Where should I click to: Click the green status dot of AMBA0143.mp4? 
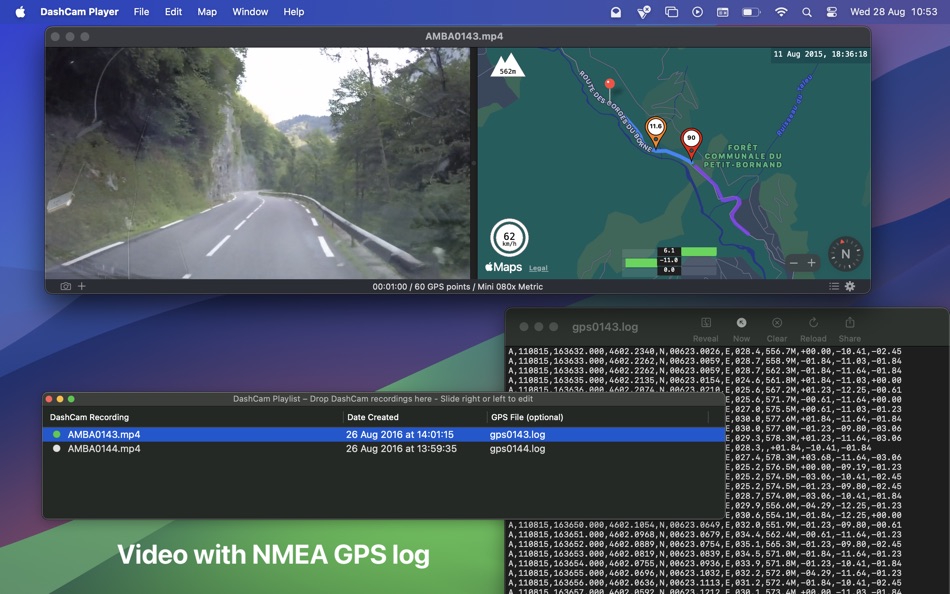[56, 435]
